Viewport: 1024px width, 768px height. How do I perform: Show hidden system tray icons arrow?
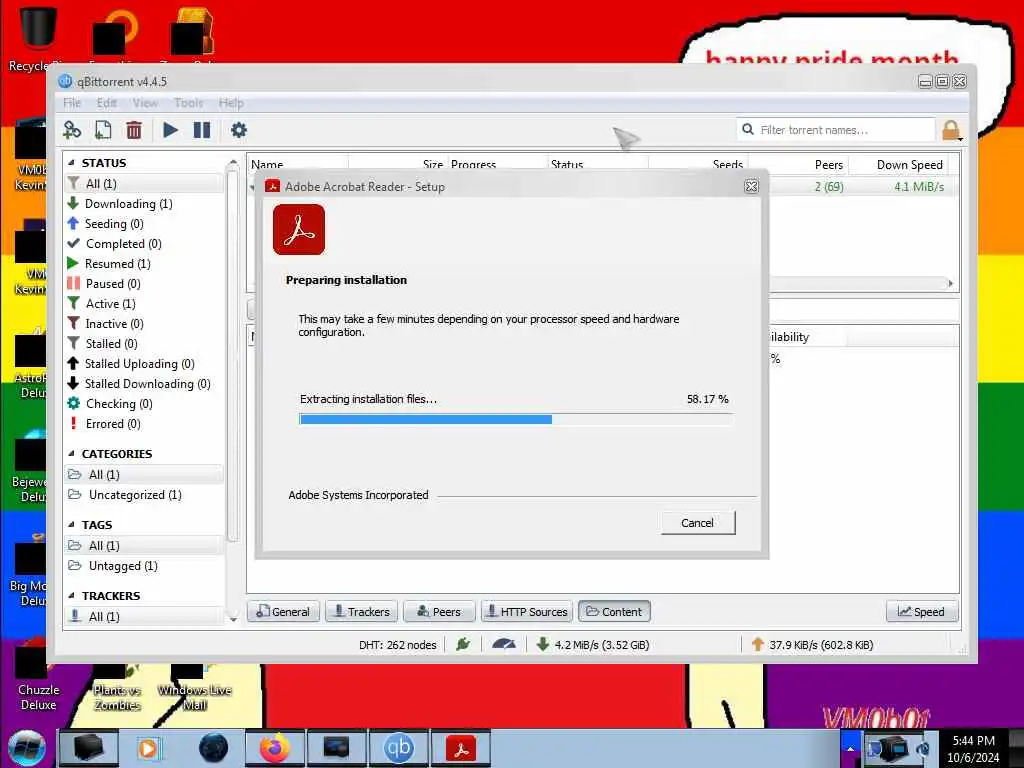coord(850,748)
